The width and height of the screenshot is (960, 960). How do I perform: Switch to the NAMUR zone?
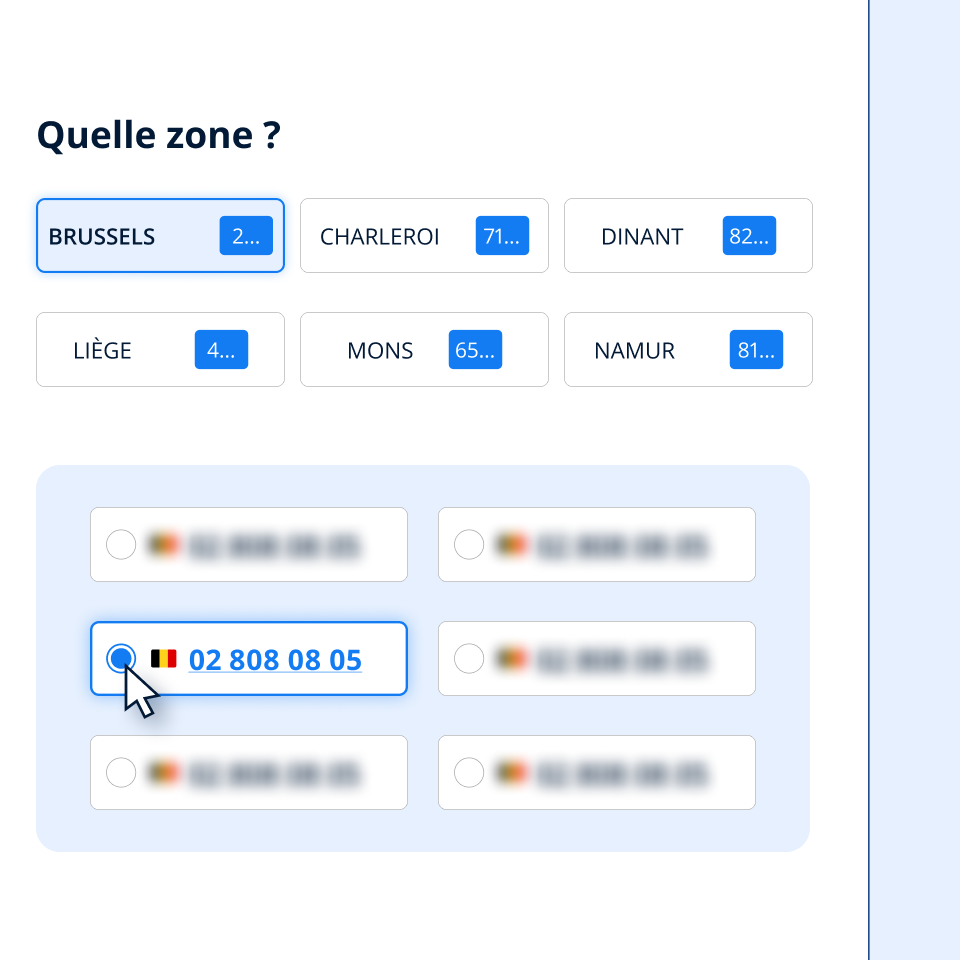click(x=688, y=349)
